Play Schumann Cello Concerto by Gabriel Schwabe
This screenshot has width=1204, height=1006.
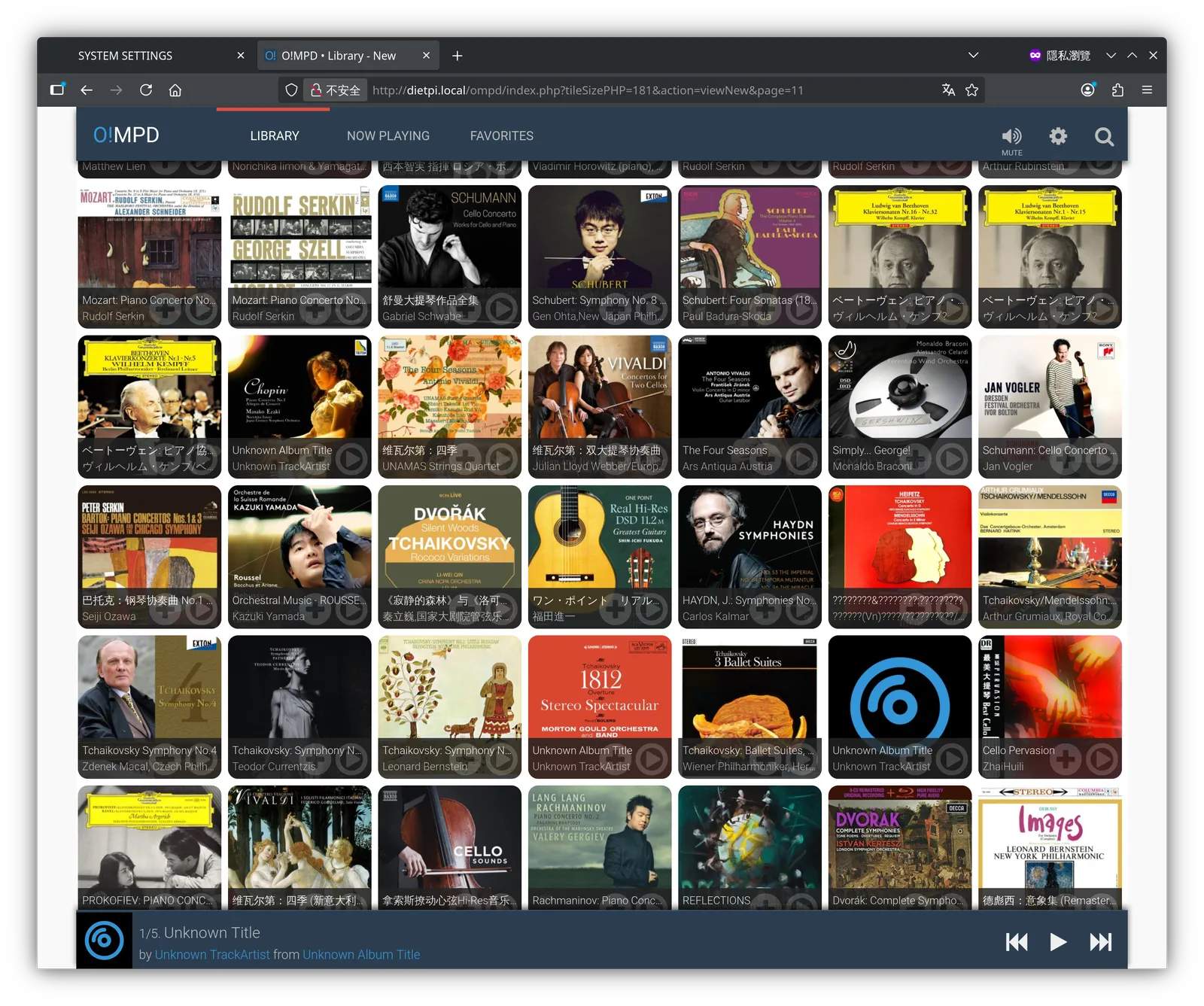pos(501,308)
